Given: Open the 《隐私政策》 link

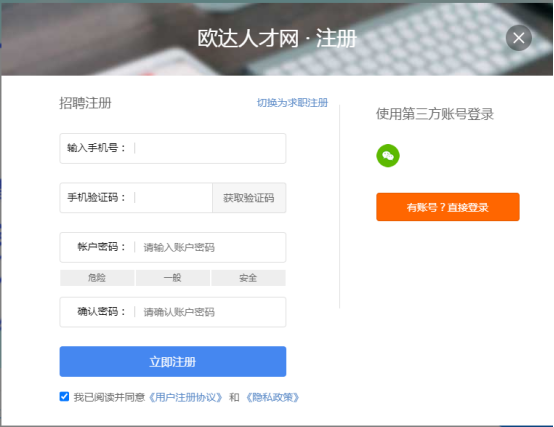Looking at the screenshot, I should [272, 397].
